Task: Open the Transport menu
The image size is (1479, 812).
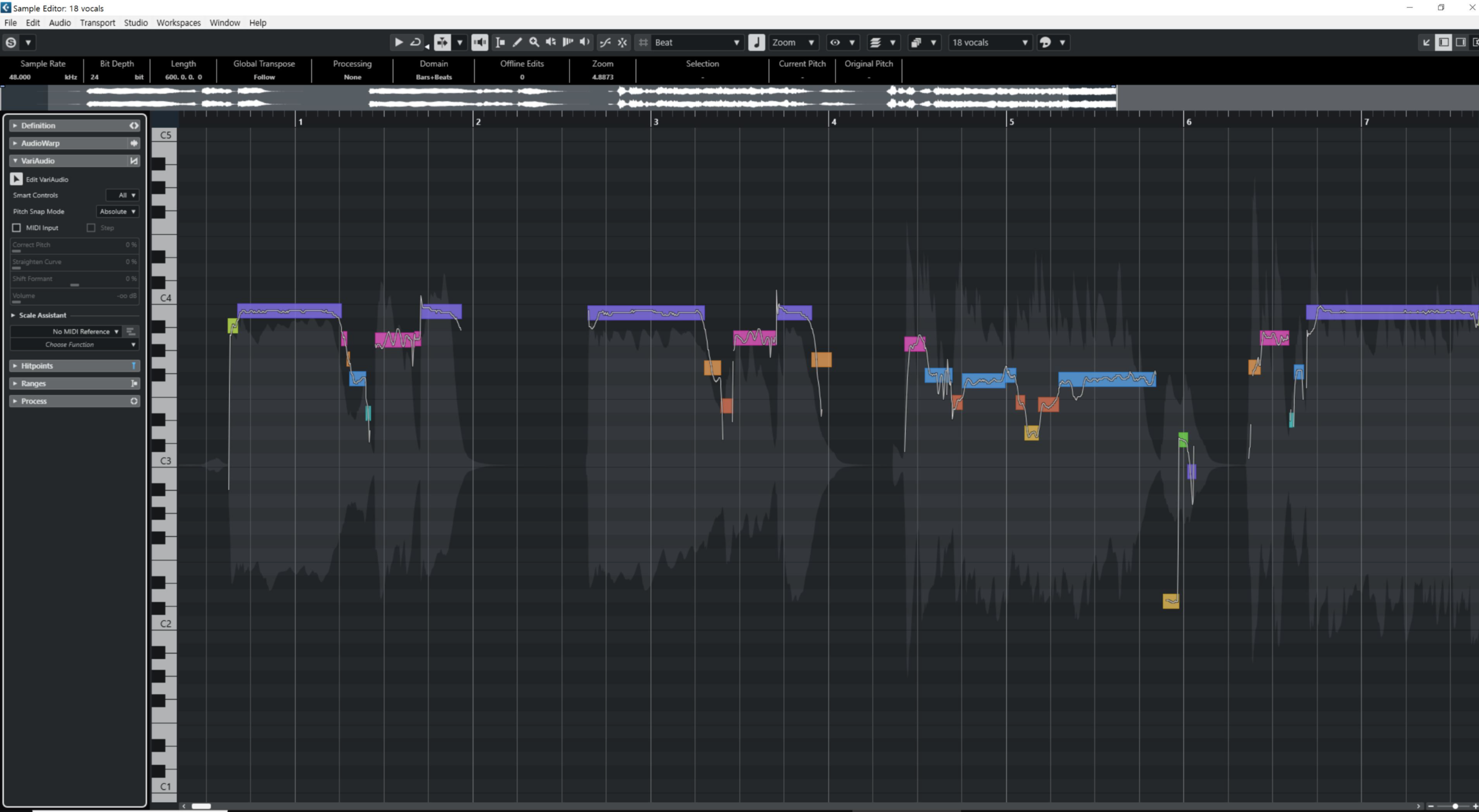Action: point(97,22)
